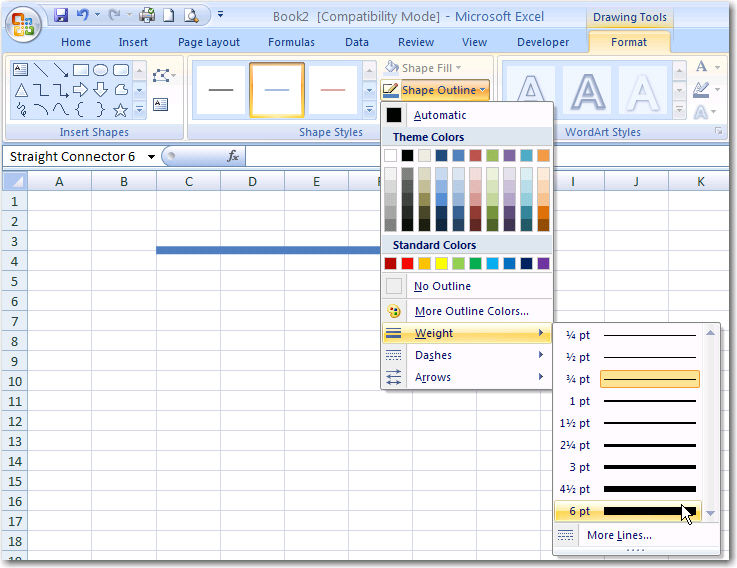Apply the dark line shape style

click(x=221, y=90)
